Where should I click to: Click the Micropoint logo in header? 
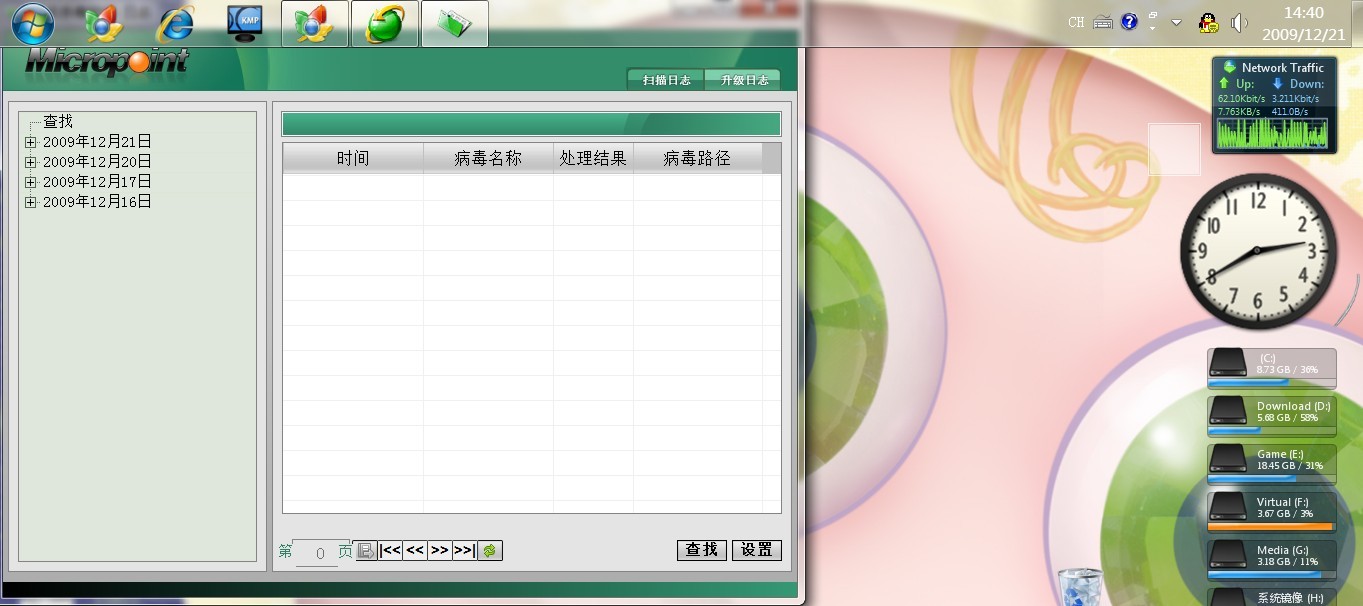106,61
